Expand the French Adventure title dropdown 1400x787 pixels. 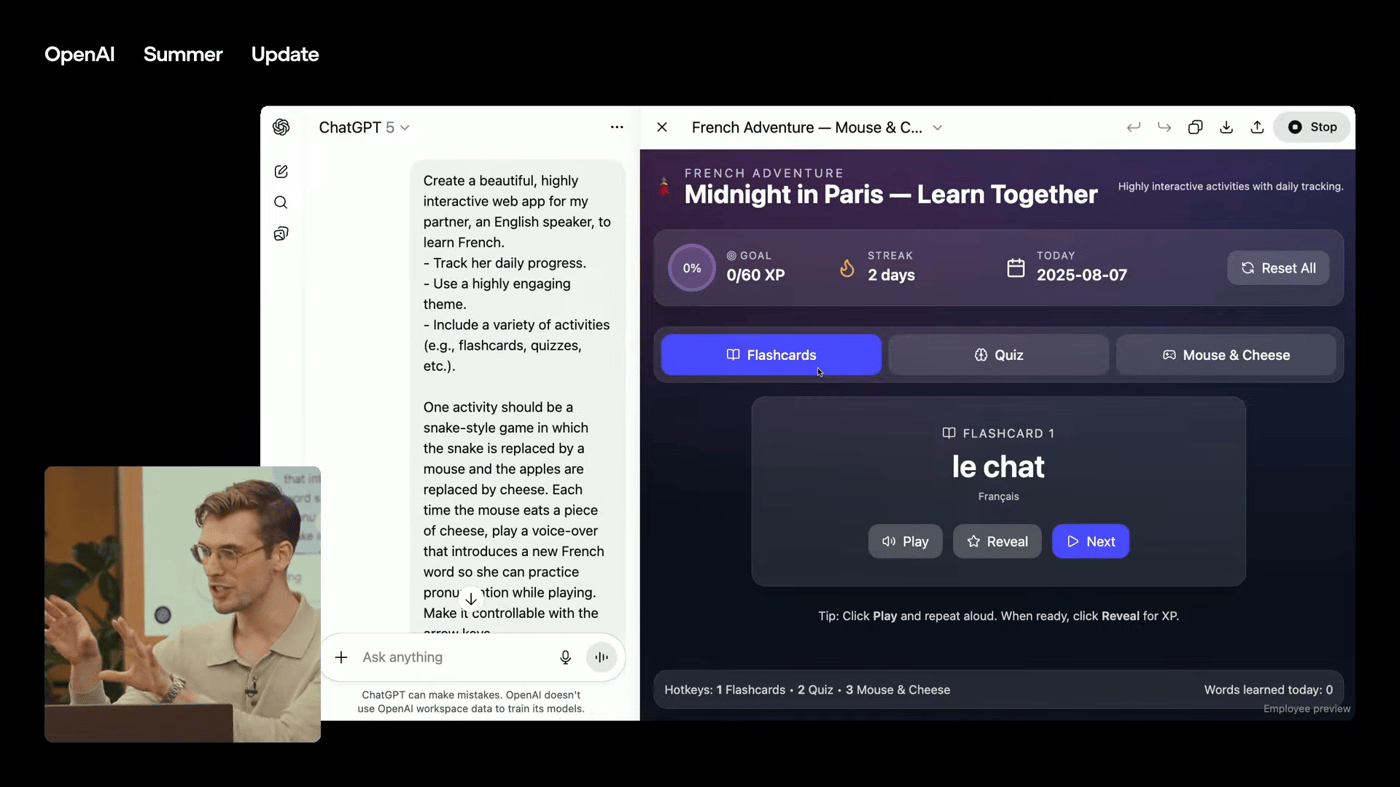937,128
